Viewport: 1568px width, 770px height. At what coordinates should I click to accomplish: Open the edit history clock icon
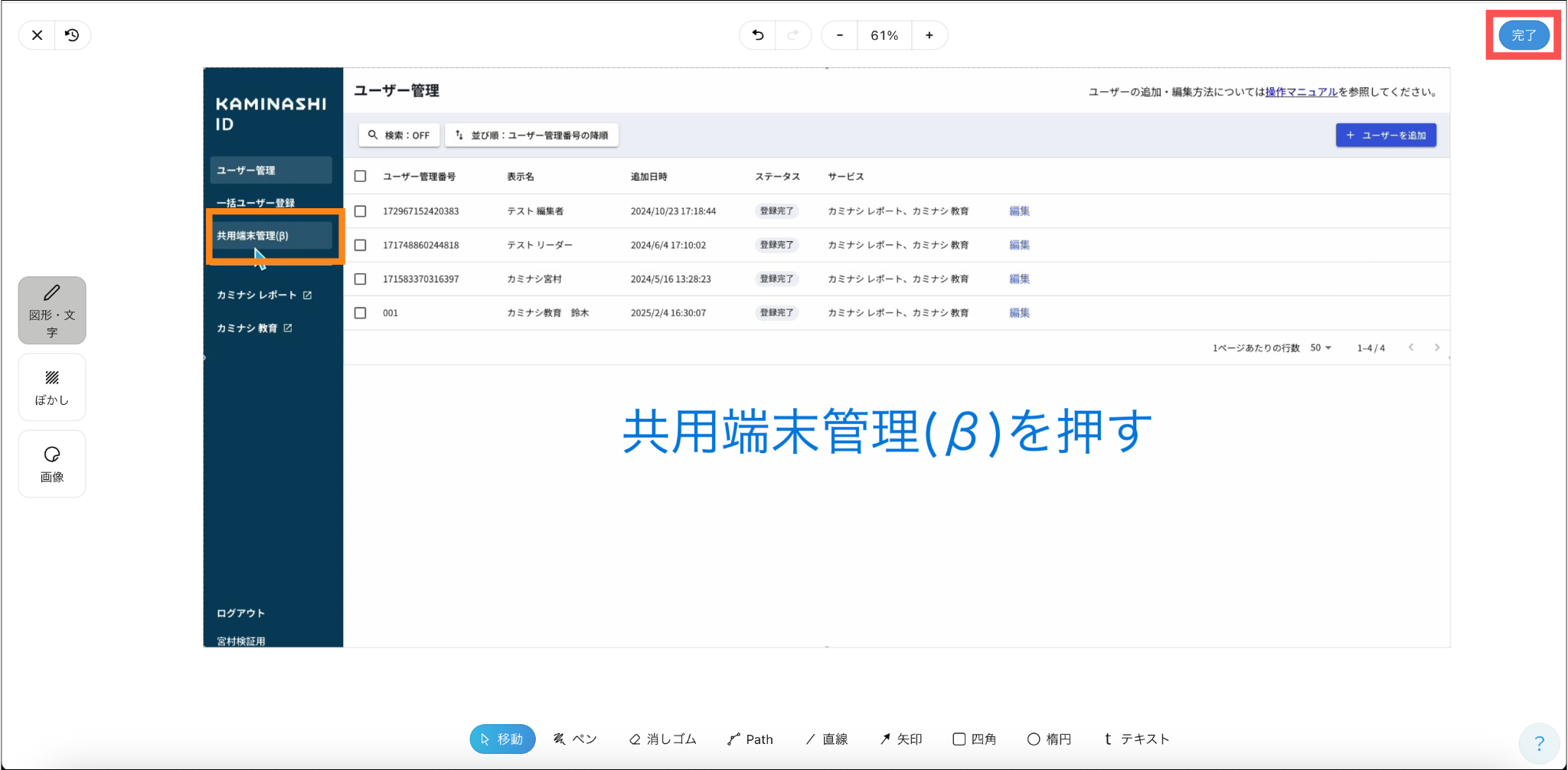coord(73,35)
